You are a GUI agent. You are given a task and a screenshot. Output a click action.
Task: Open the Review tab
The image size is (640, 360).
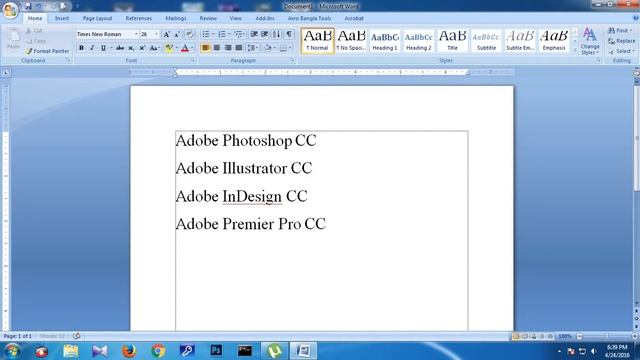(208, 18)
